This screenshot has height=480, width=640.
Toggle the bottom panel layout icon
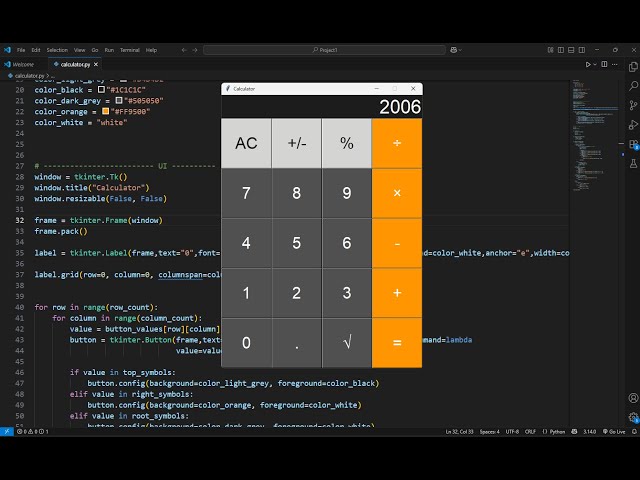point(571,50)
